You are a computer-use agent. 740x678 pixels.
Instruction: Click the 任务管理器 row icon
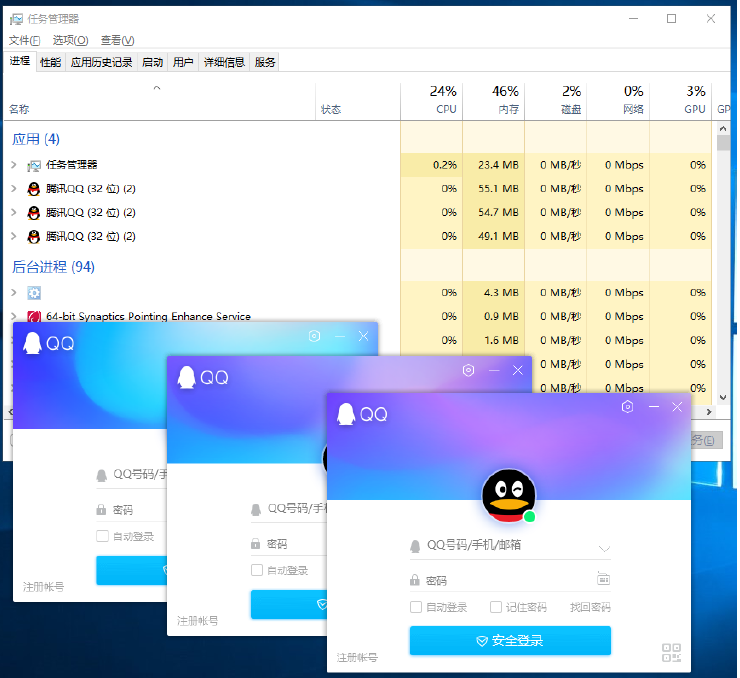point(34,166)
